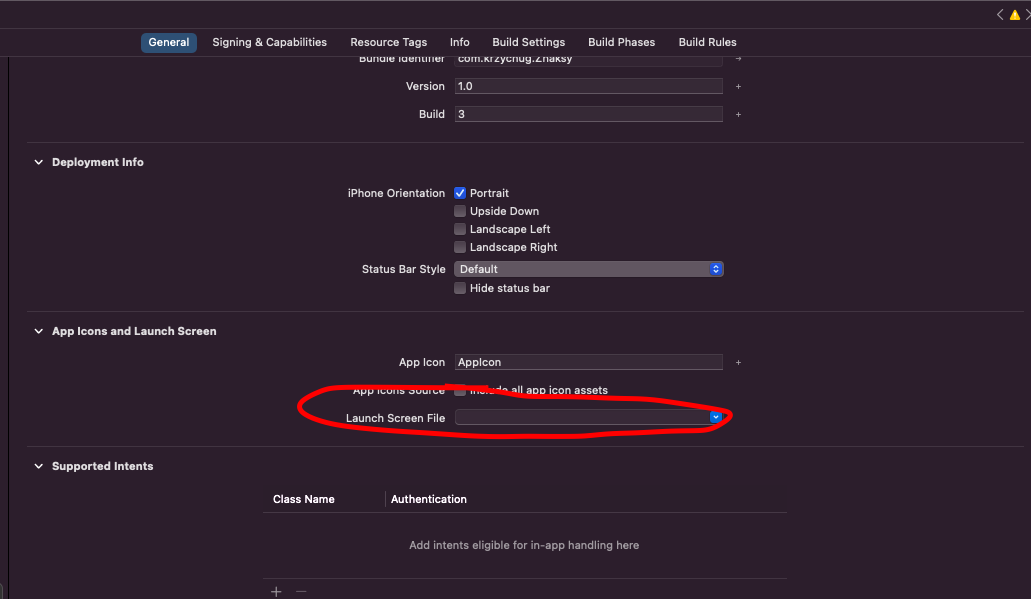Go to previous issue with left chevron

(x=1000, y=15)
